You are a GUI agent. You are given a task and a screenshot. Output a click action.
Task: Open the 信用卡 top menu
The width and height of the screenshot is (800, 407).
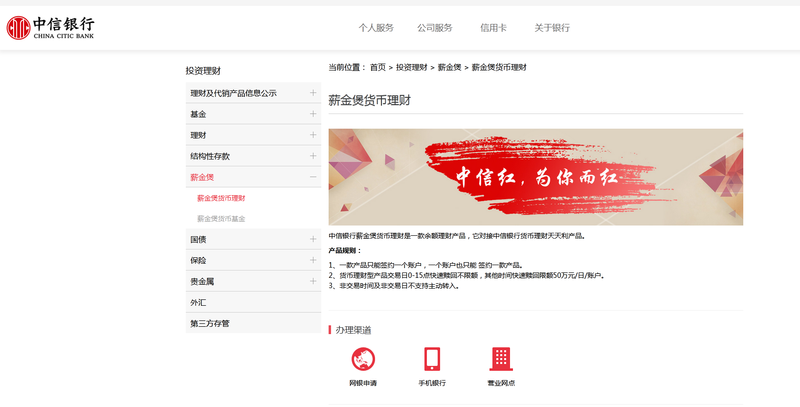coord(493,28)
